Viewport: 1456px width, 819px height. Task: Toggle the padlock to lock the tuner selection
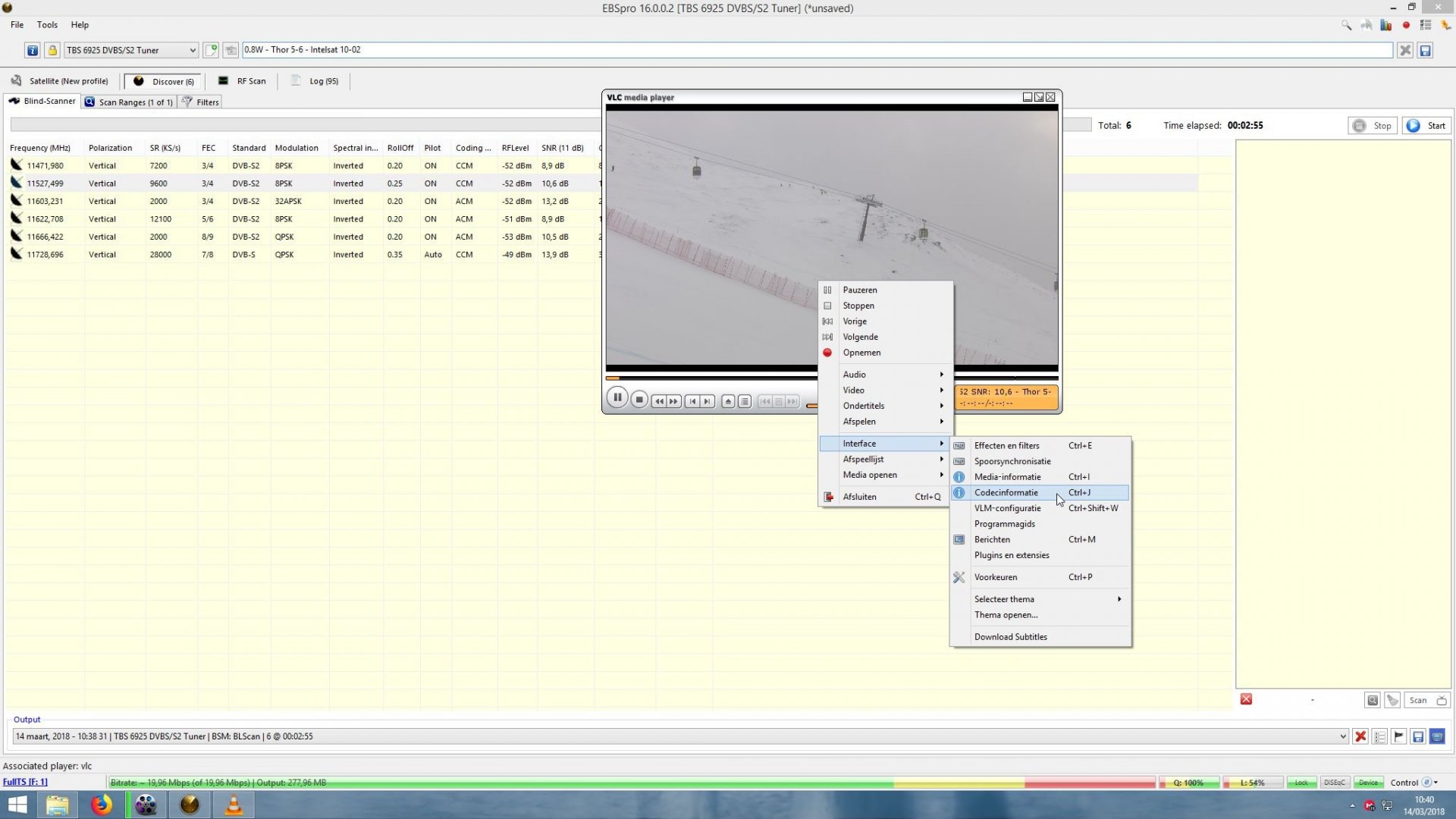[x=52, y=50]
